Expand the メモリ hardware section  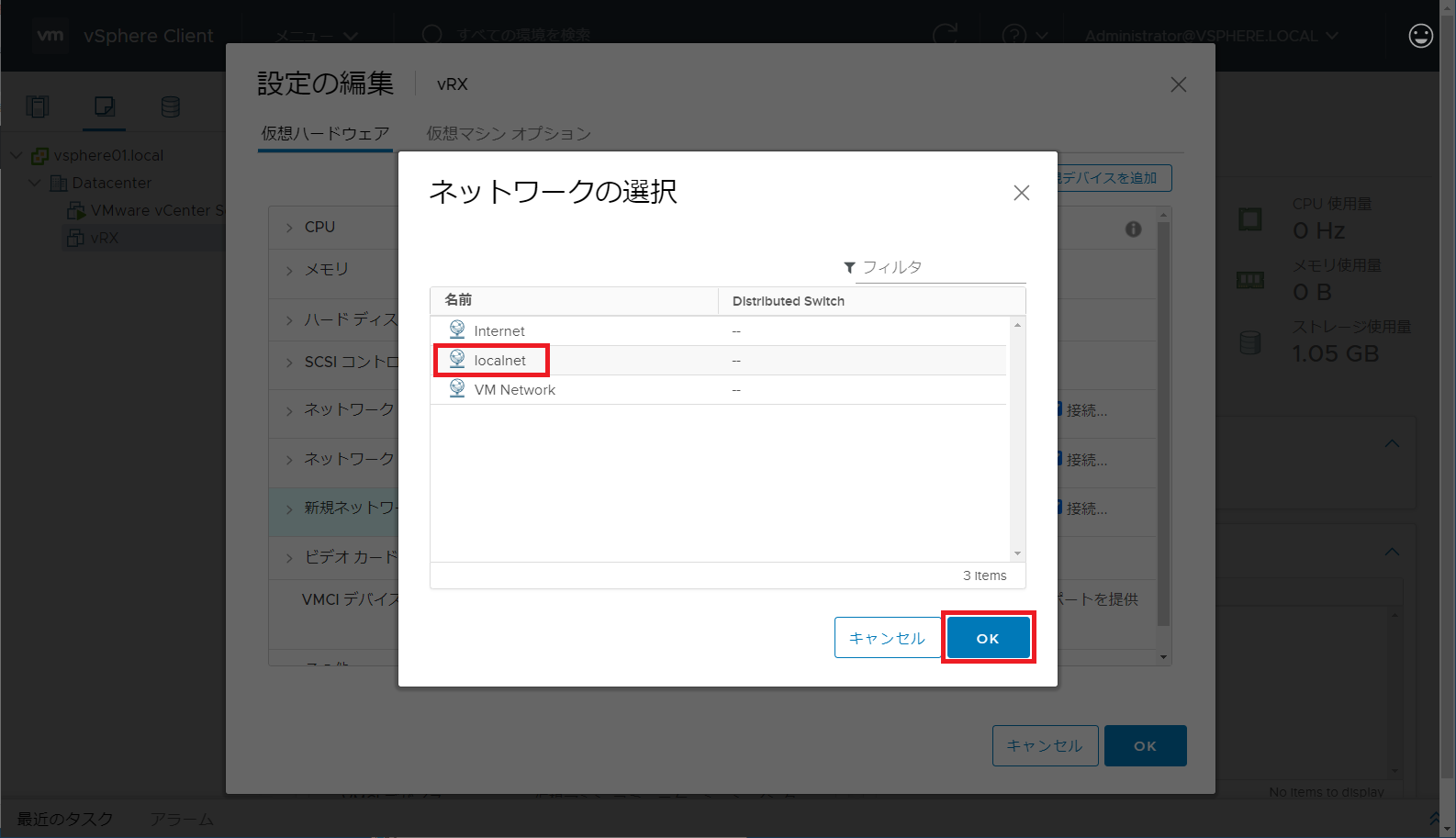[289, 271]
